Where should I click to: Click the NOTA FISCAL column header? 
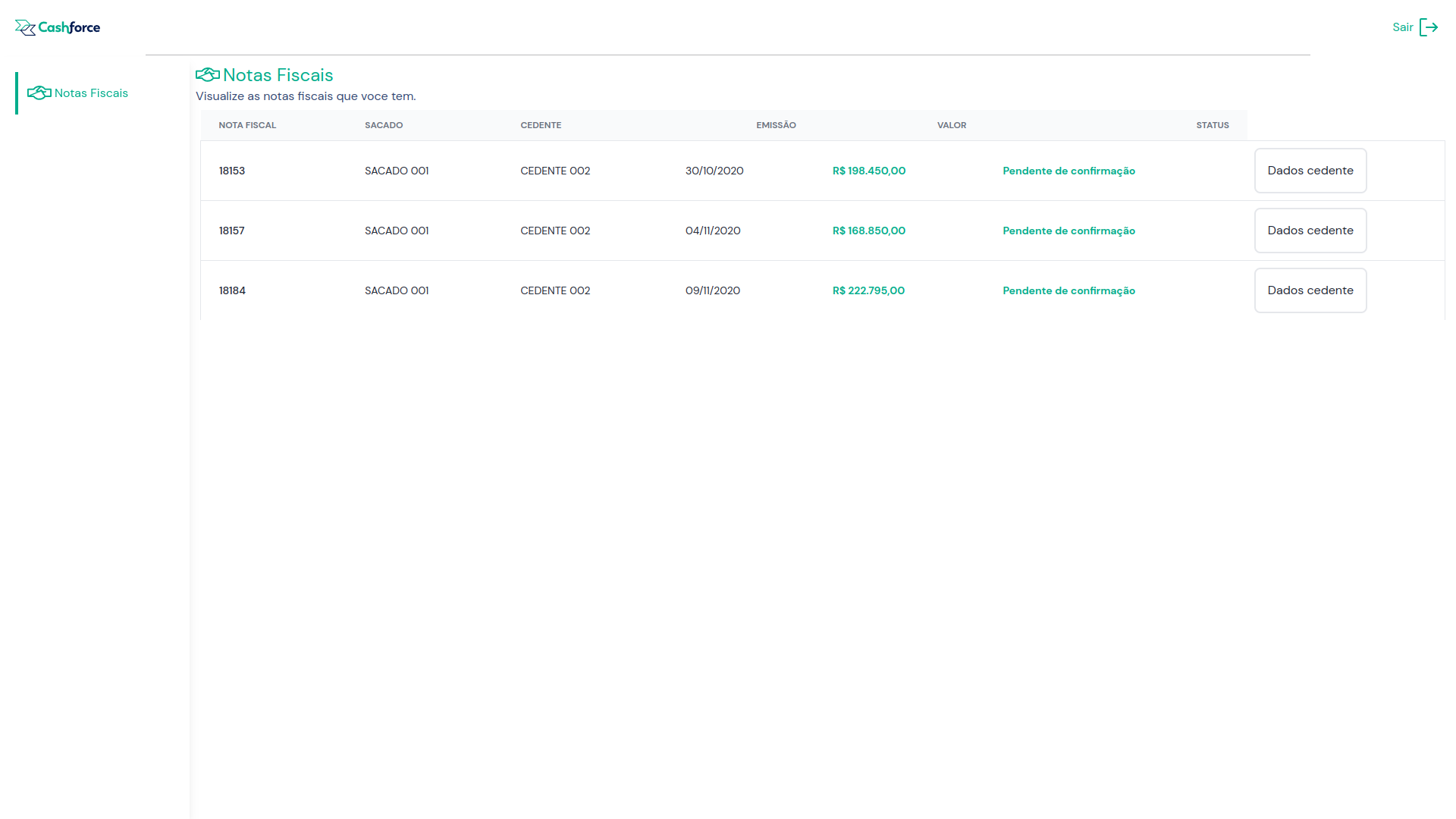[x=247, y=125]
